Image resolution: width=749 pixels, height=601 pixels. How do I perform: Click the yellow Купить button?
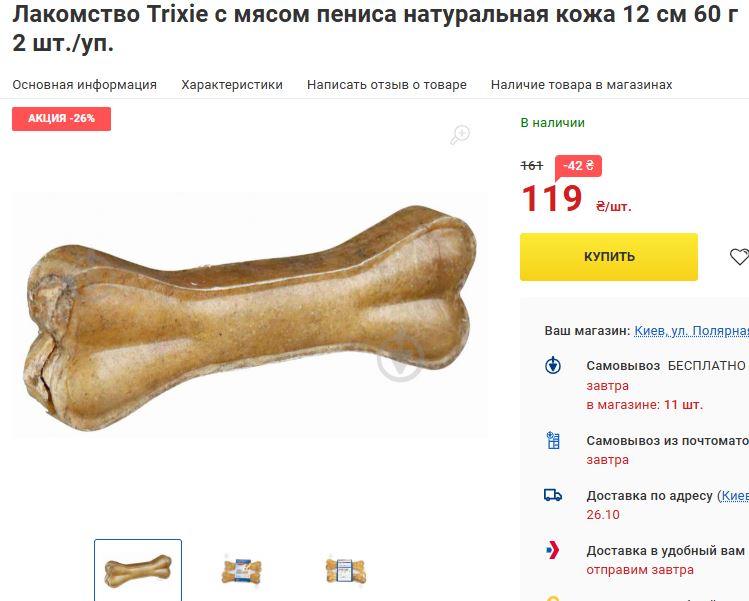609,257
